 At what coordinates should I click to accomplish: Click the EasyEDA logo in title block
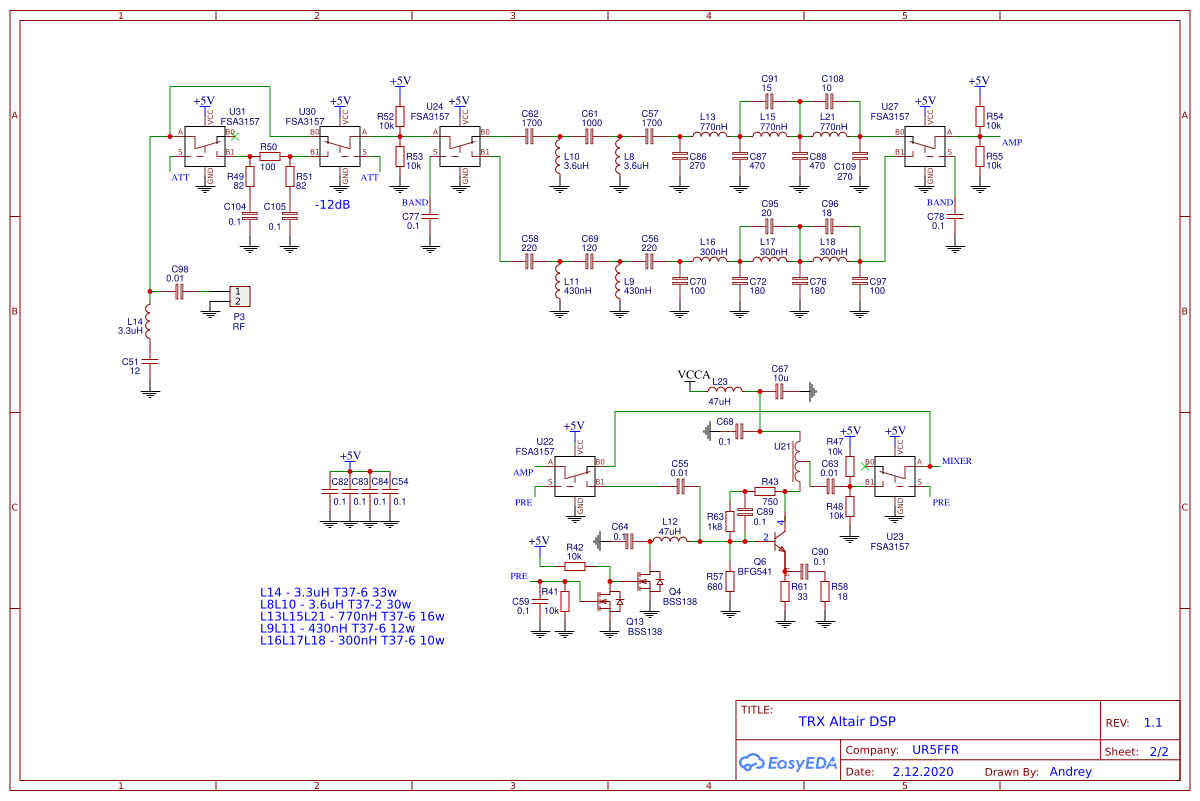786,762
